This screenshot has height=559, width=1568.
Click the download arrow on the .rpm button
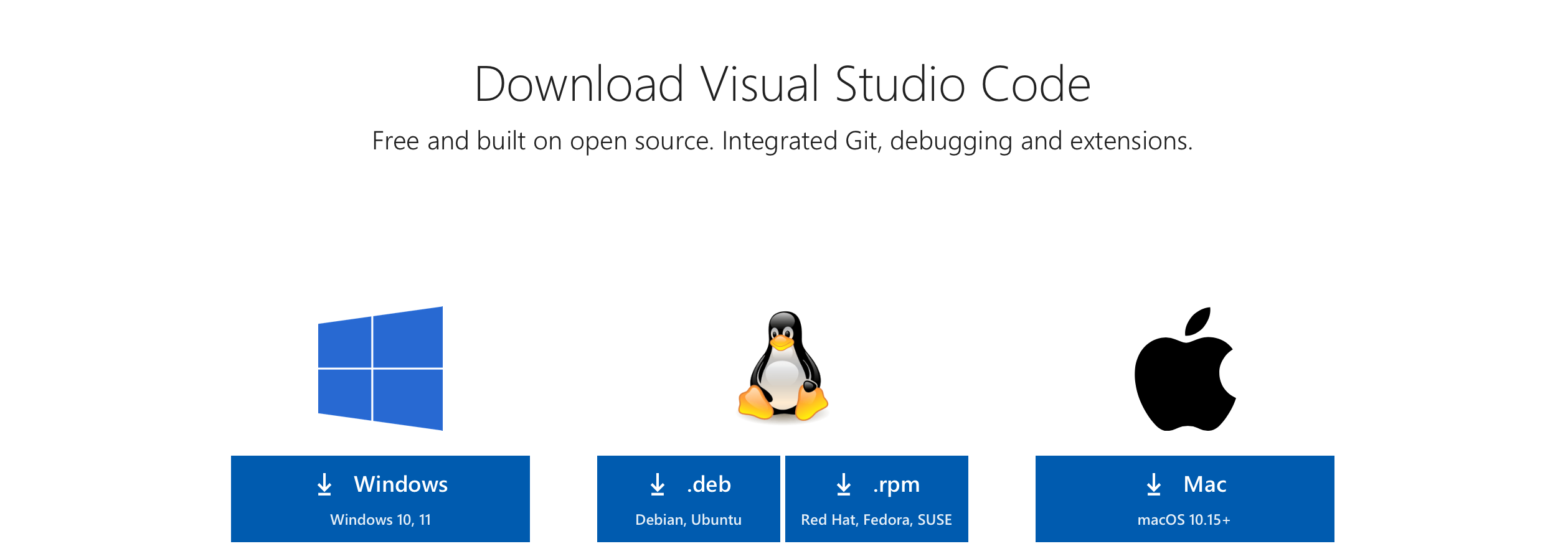point(844,484)
